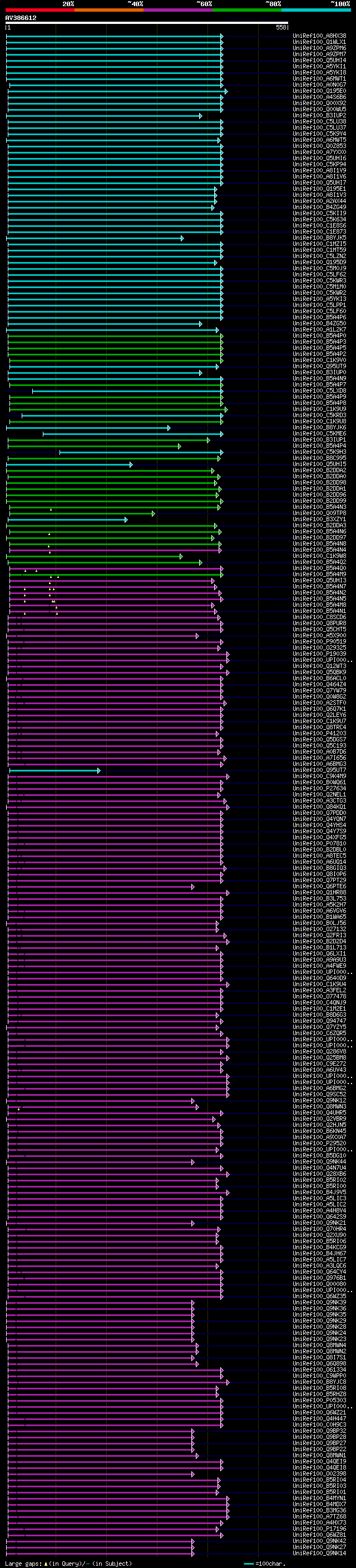Viewport: 356px width, 1568px height.
Task: Click cyan alignment bar for UniRef100_B8YJK5
Action: [x=95, y=238]
